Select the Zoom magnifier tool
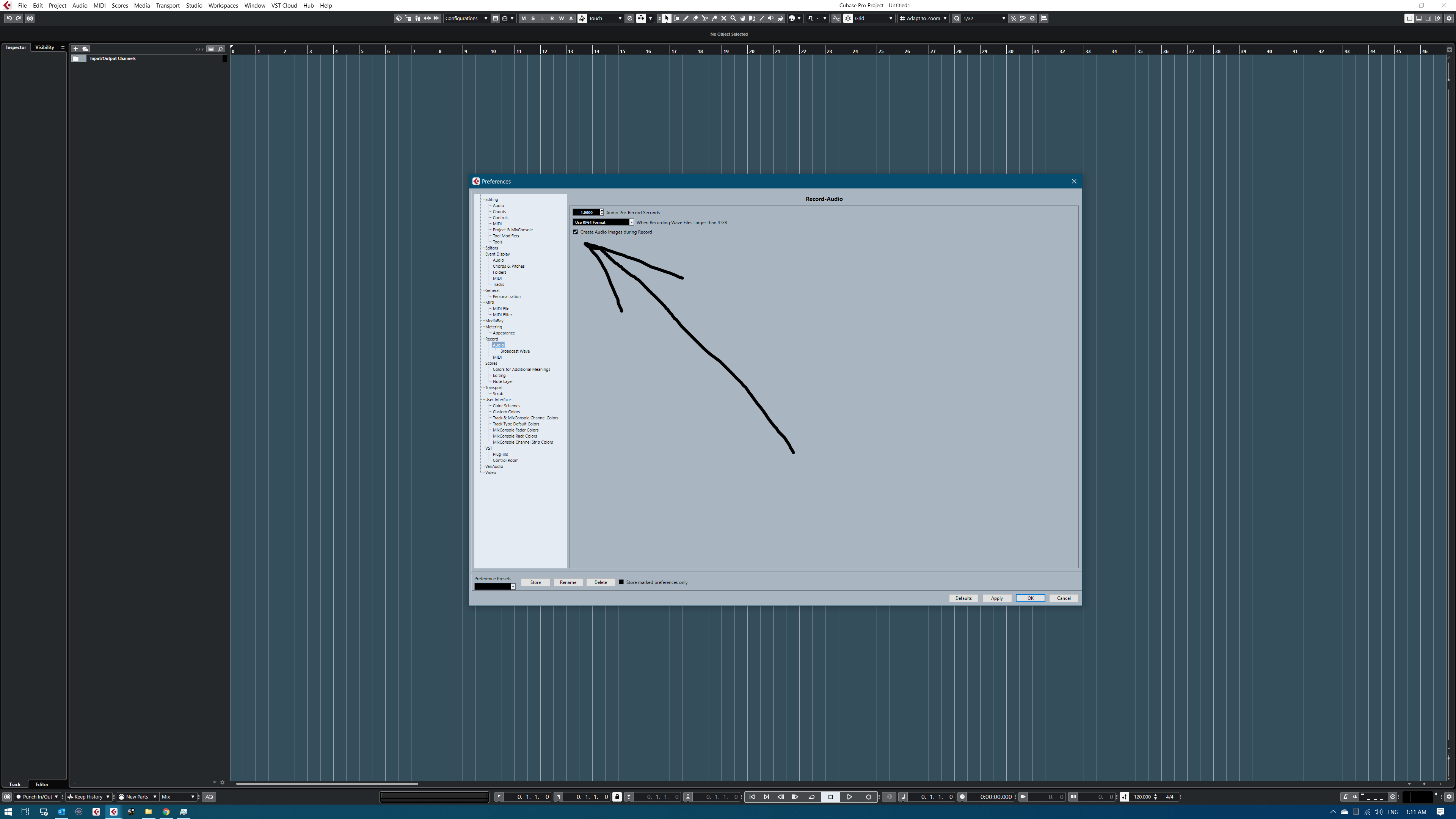Image resolution: width=1456 pixels, height=819 pixels. (x=733, y=19)
